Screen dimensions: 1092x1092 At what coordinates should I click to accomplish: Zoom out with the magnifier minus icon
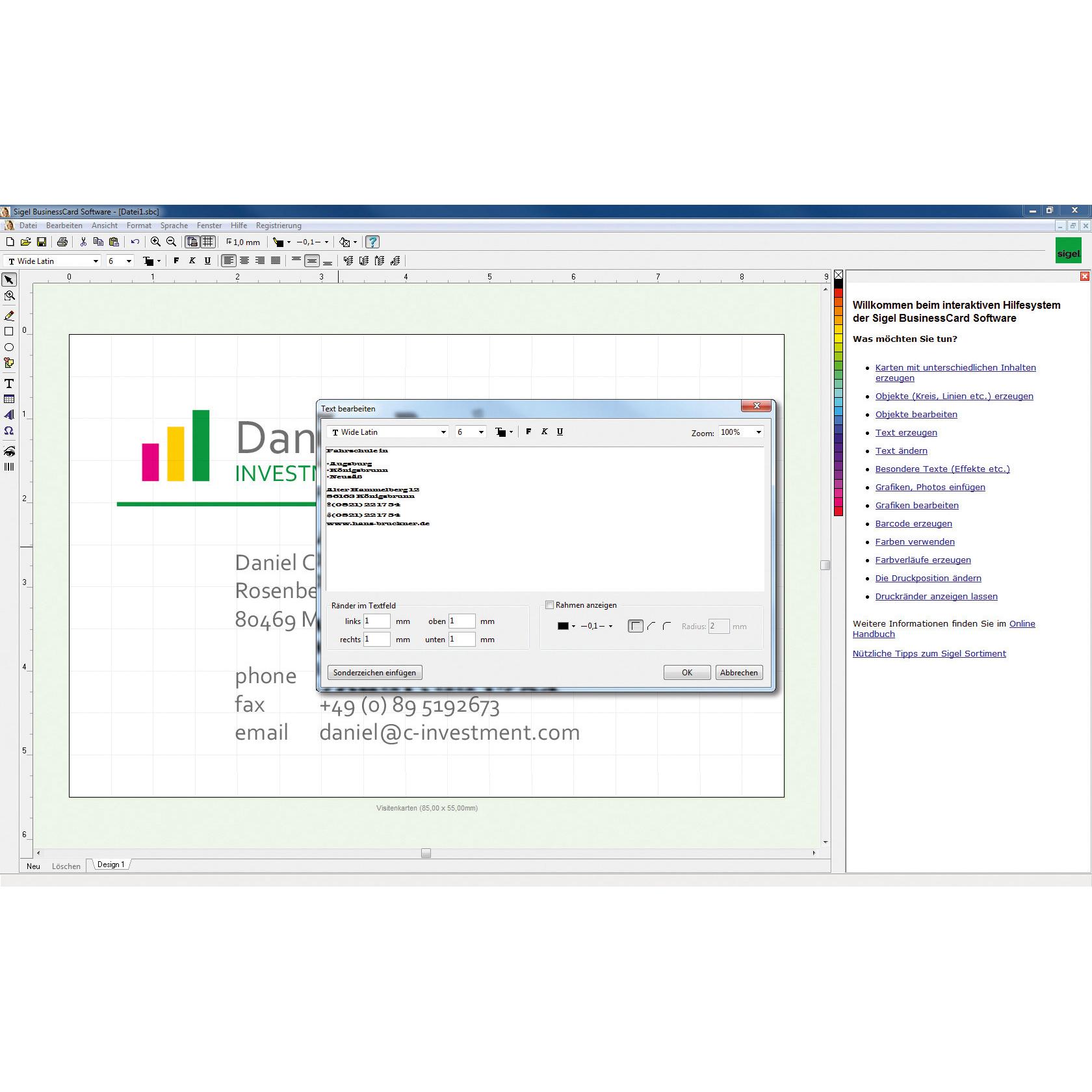point(171,242)
